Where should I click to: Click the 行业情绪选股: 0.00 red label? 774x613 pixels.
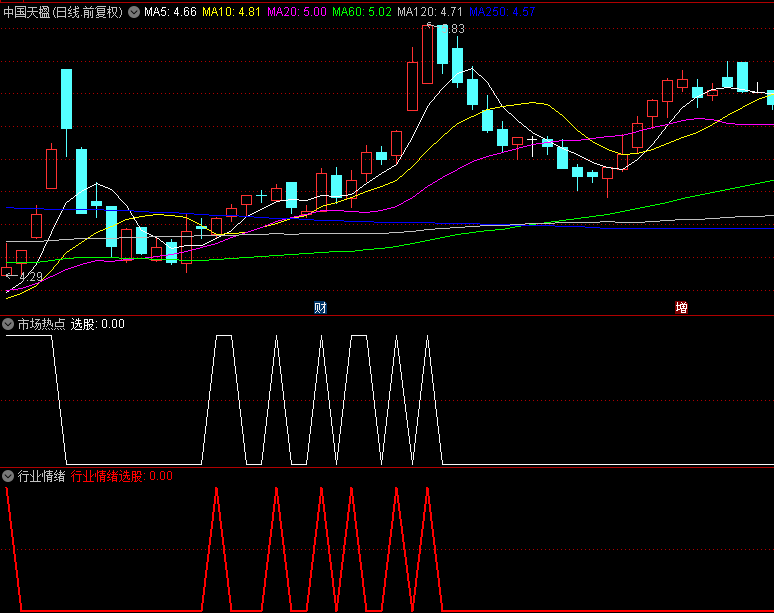point(121,476)
